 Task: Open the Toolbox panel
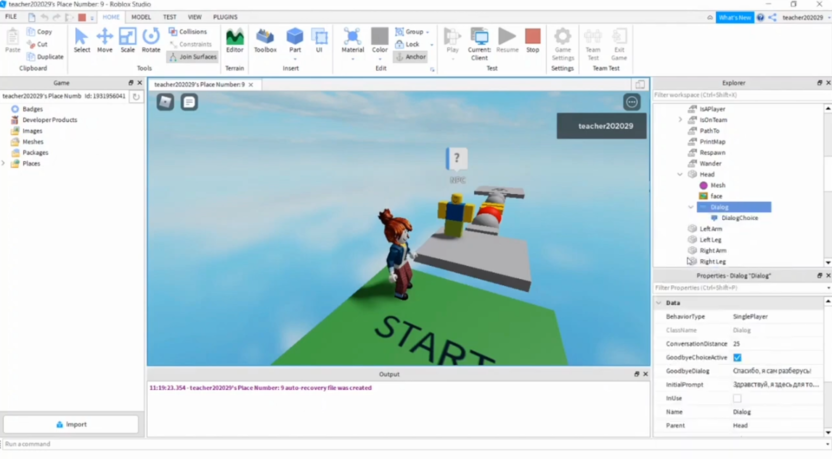tap(265, 40)
